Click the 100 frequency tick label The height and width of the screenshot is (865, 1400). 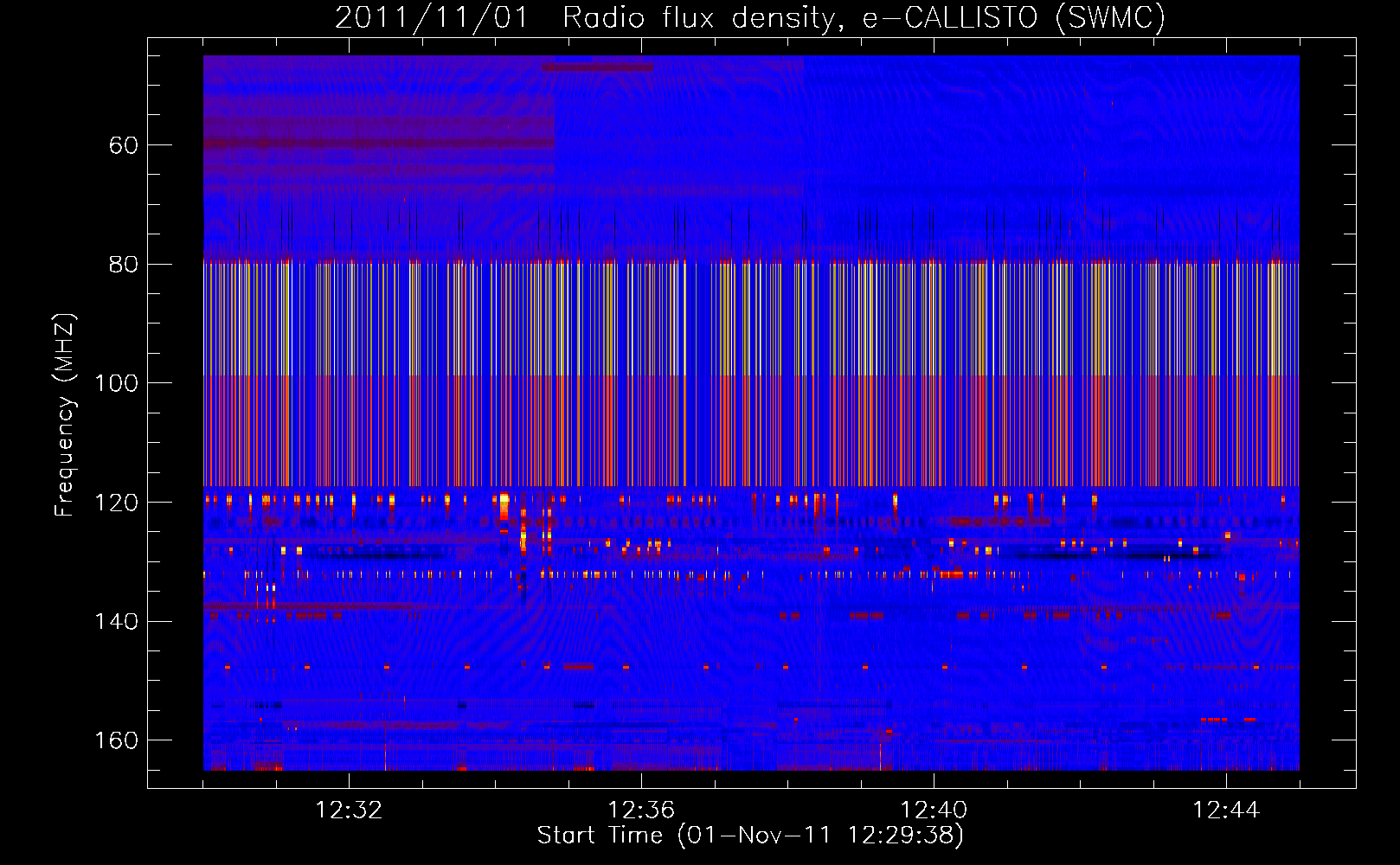(117, 383)
